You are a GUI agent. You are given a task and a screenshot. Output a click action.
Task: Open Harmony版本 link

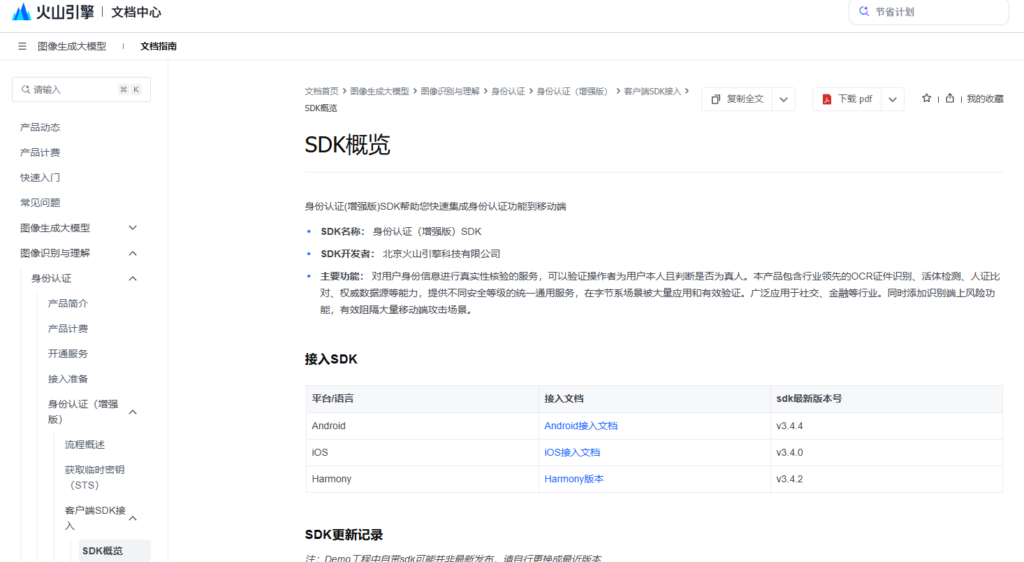pyautogui.click(x=574, y=479)
